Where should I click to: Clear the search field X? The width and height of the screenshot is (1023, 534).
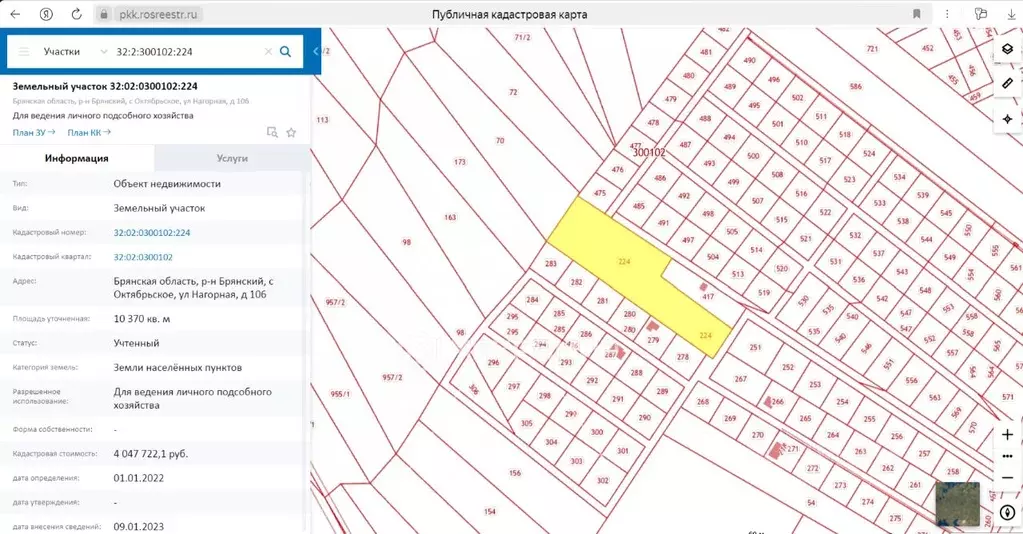point(268,52)
